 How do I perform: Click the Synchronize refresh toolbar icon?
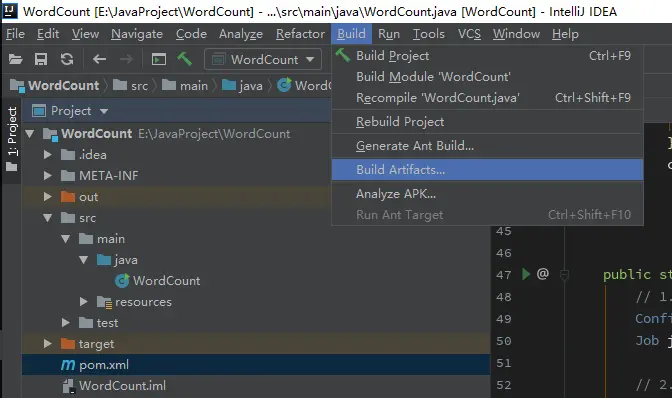pyautogui.click(x=67, y=59)
